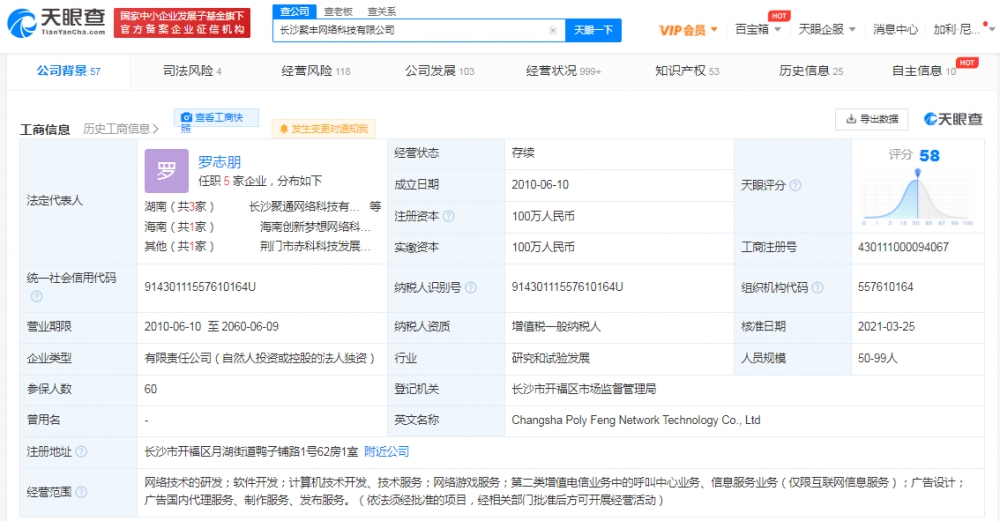Switch to the 知识产权 tab
The height and width of the screenshot is (521, 1000).
click(687, 71)
